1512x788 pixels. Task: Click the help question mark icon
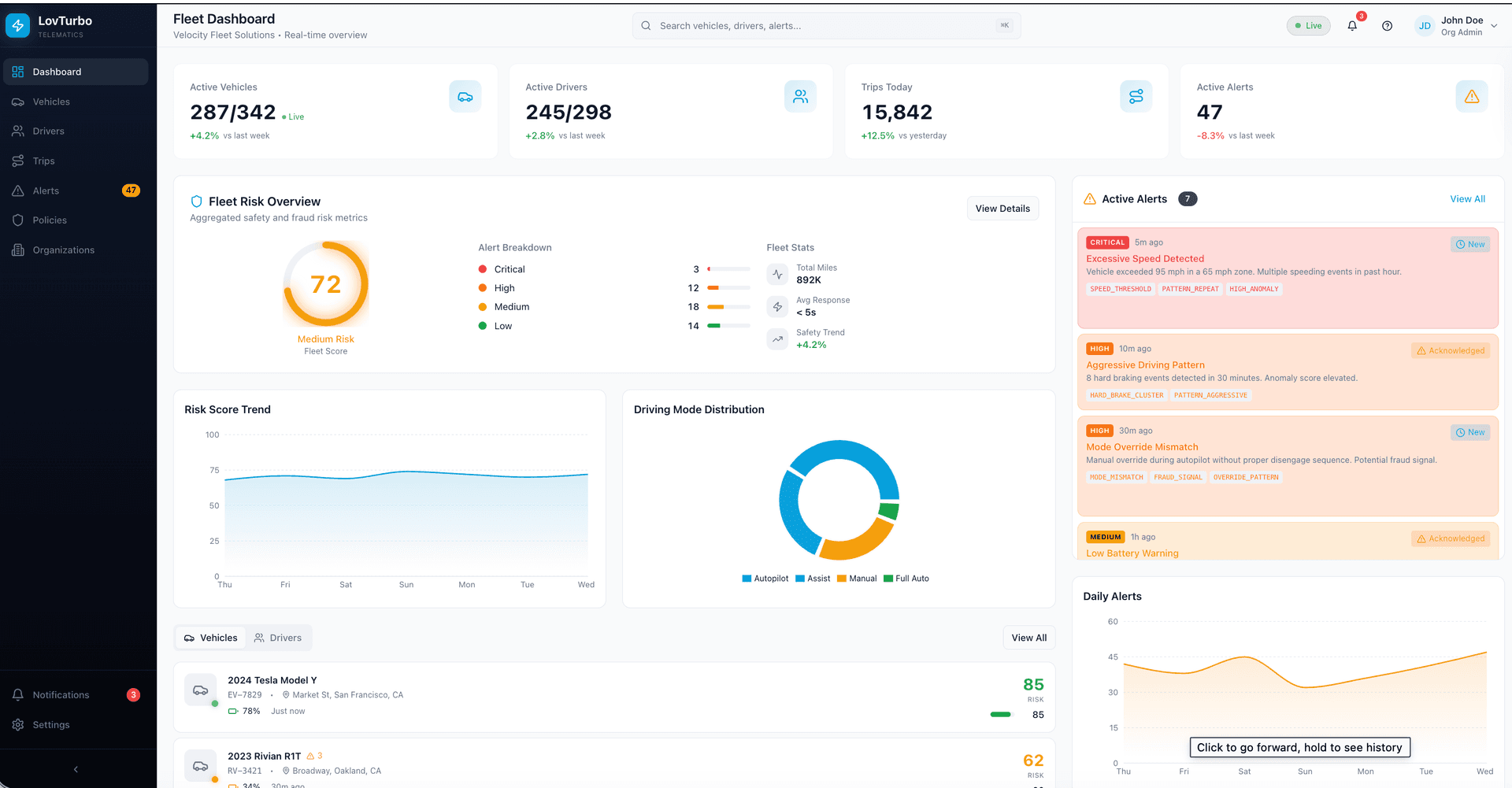pyautogui.click(x=1388, y=26)
